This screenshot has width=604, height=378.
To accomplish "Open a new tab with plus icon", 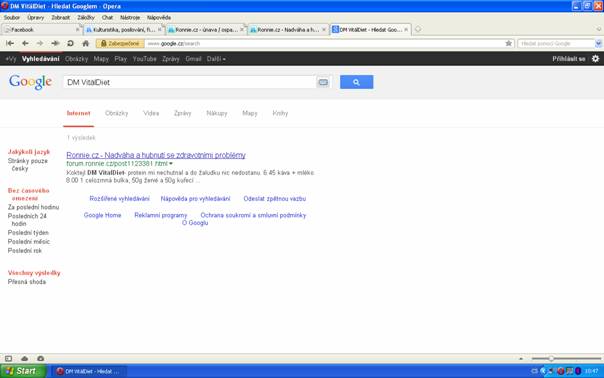I will click(418, 29).
